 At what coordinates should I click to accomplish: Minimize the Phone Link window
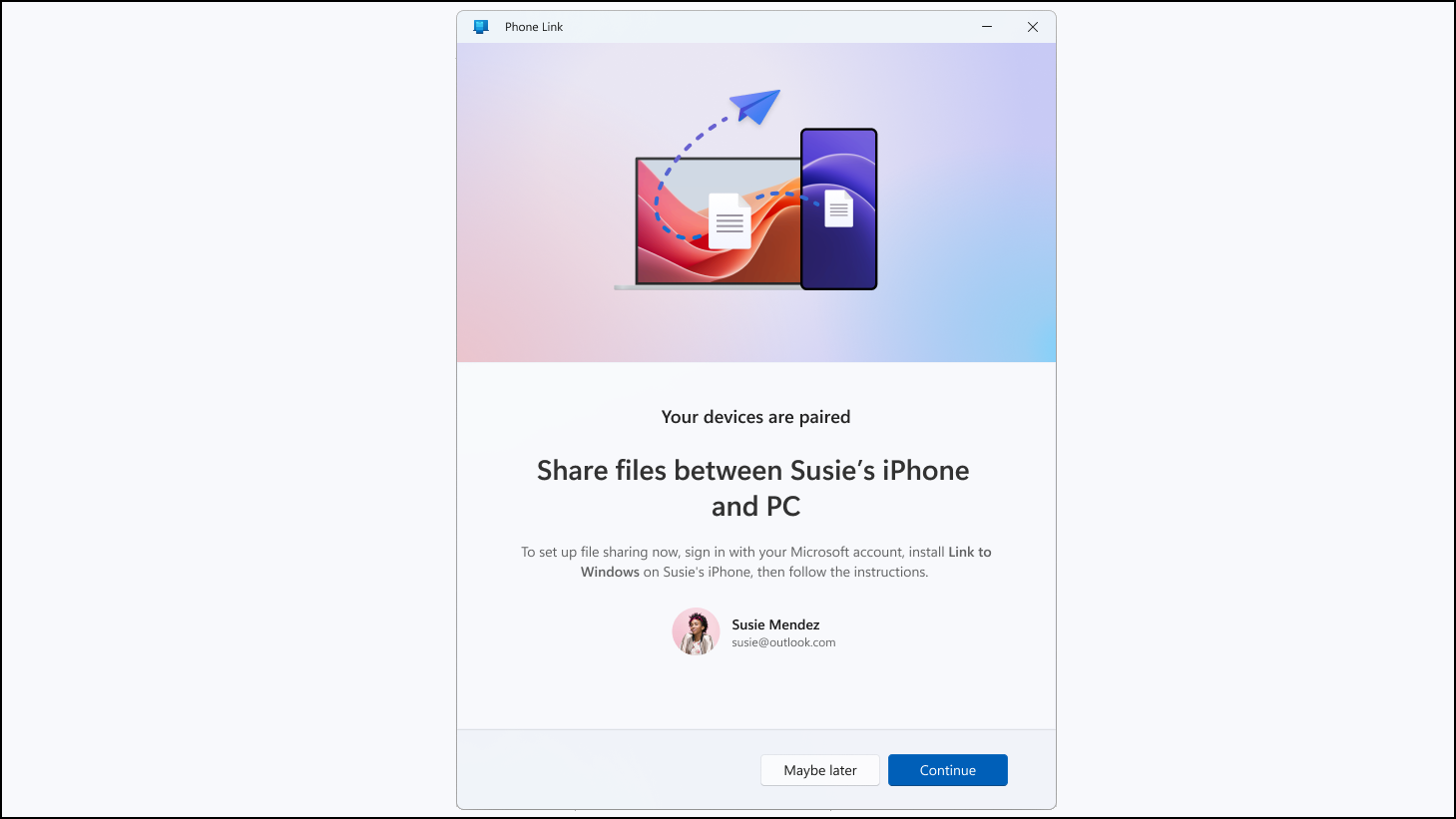[x=987, y=27]
